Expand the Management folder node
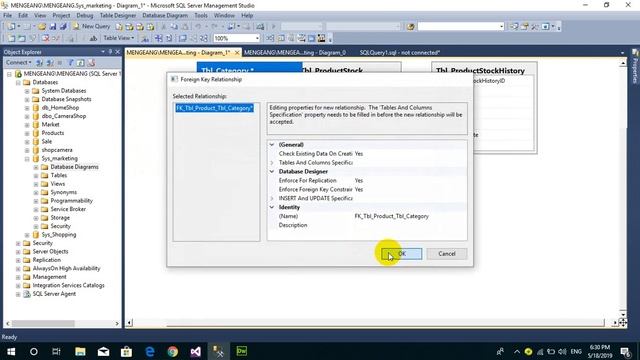This screenshot has height=360, width=640. click(x=18, y=277)
